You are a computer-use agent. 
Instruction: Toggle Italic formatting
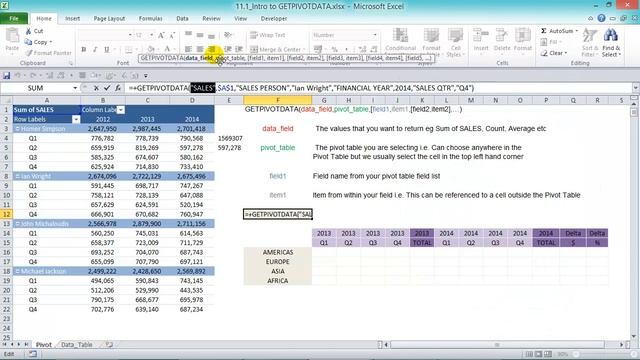(95, 49)
